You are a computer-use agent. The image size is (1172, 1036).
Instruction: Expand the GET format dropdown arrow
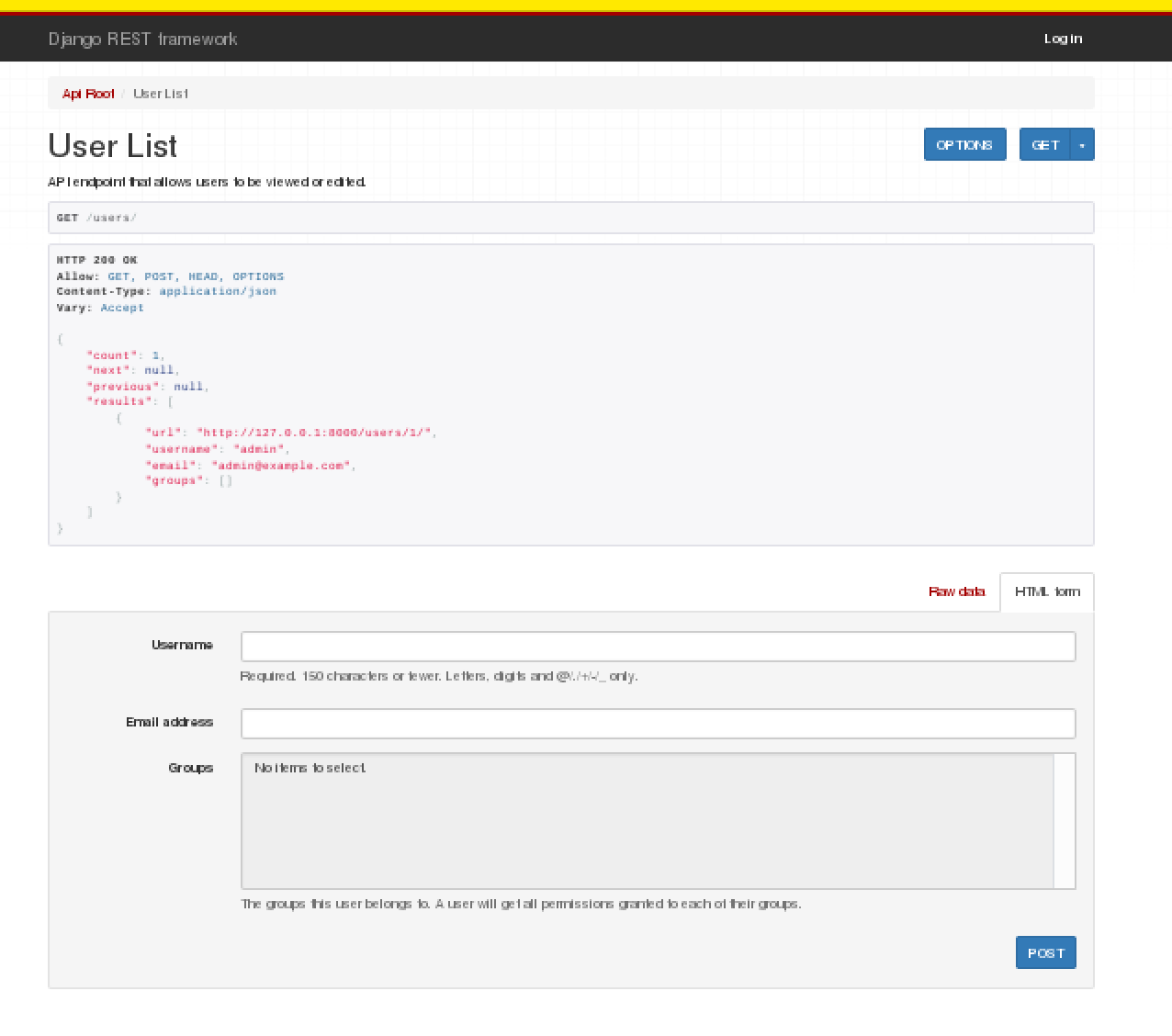point(1082,144)
